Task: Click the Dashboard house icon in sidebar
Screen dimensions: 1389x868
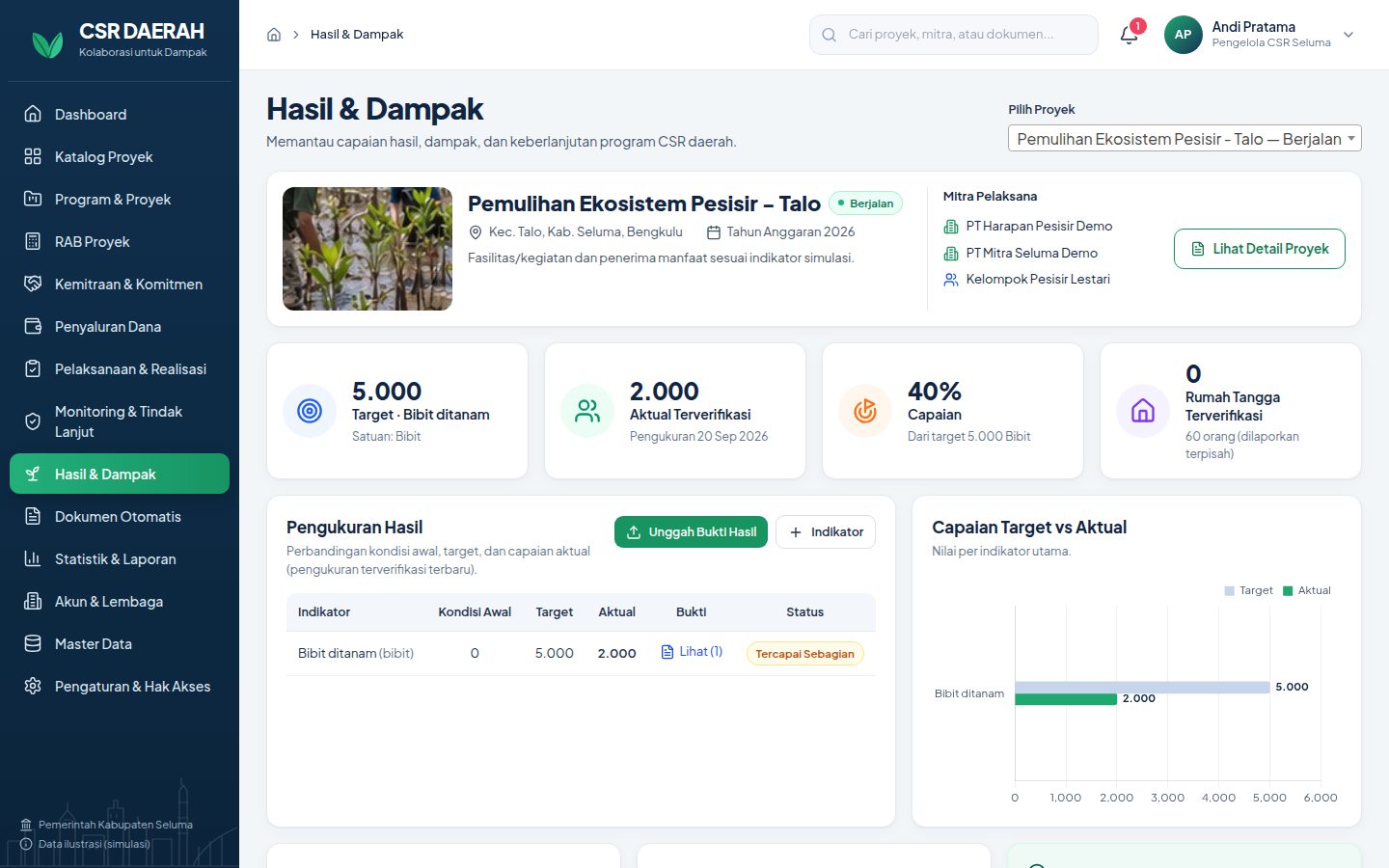Action: 33,114
